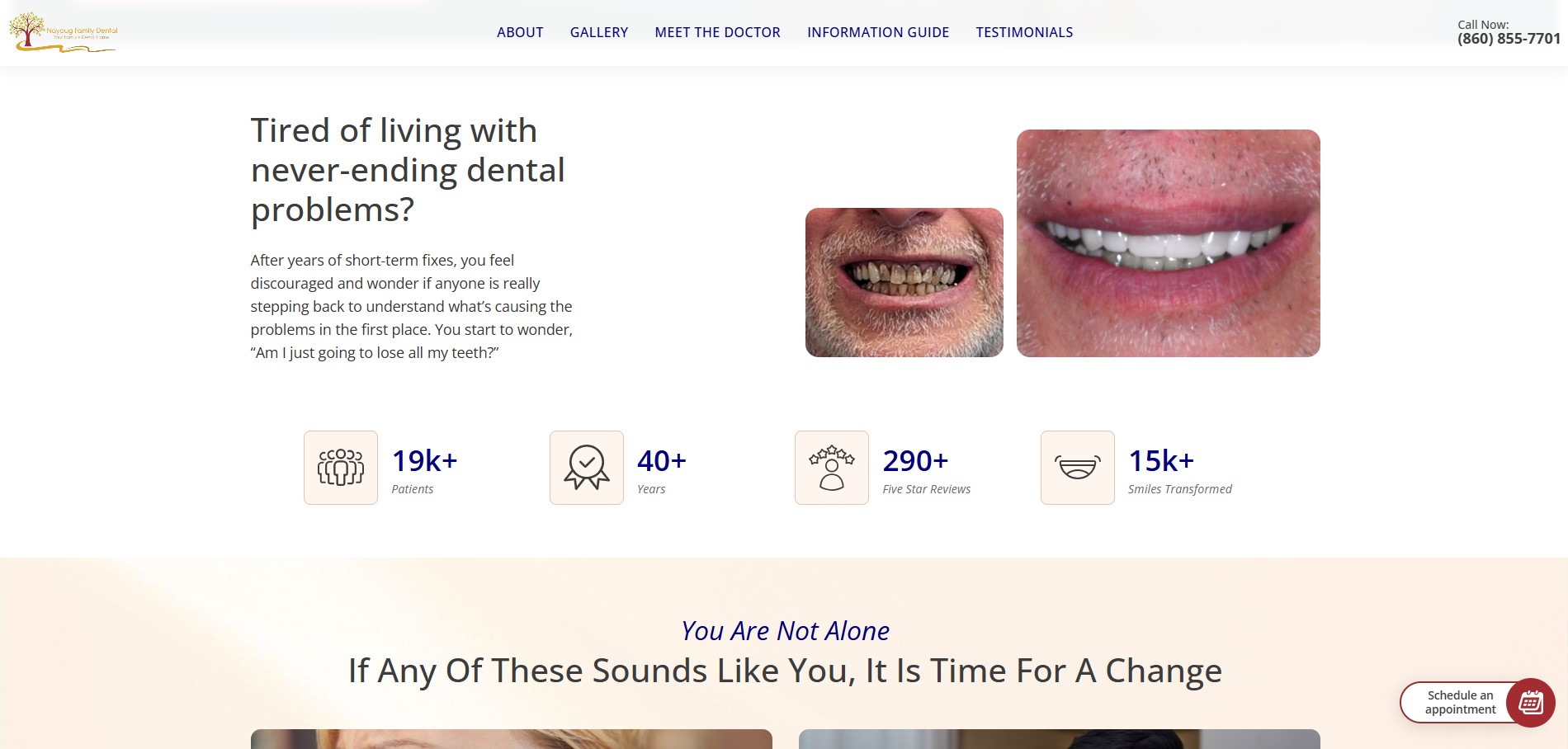
Task: Open the red calendar scheduling icon
Action: pyautogui.click(x=1529, y=702)
